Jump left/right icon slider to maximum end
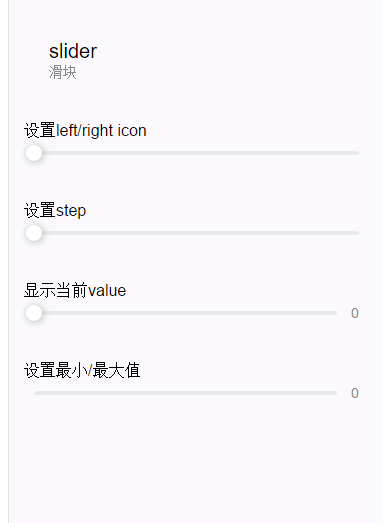The height and width of the screenshot is (523, 384). pos(358,153)
